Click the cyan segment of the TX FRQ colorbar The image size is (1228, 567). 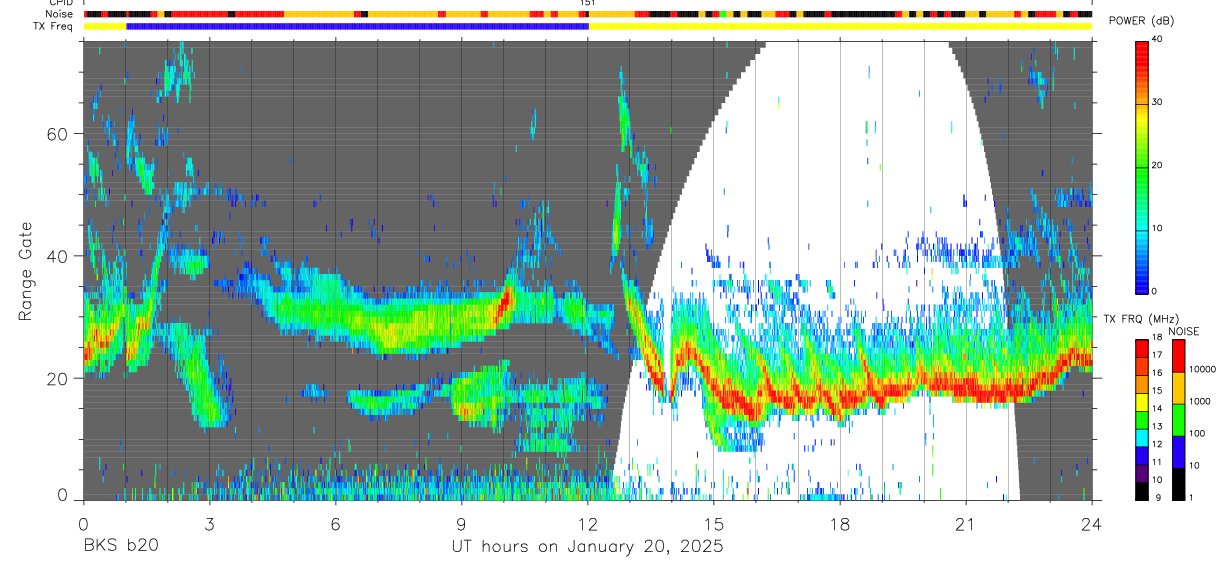click(x=1141, y=439)
